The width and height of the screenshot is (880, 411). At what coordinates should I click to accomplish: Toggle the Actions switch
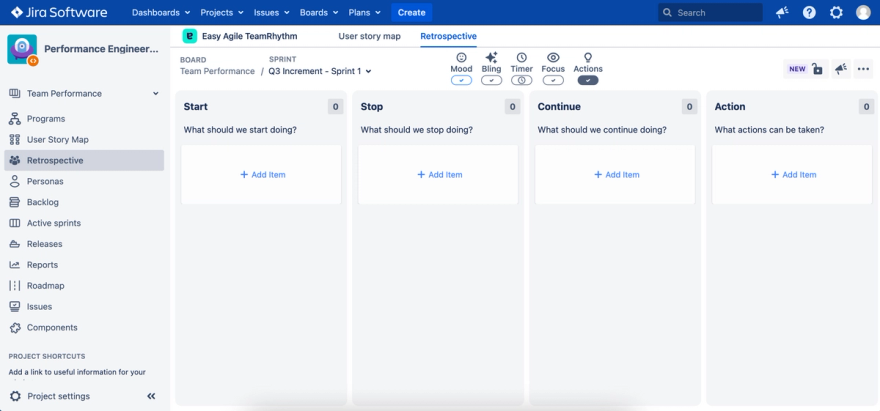(588, 80)
